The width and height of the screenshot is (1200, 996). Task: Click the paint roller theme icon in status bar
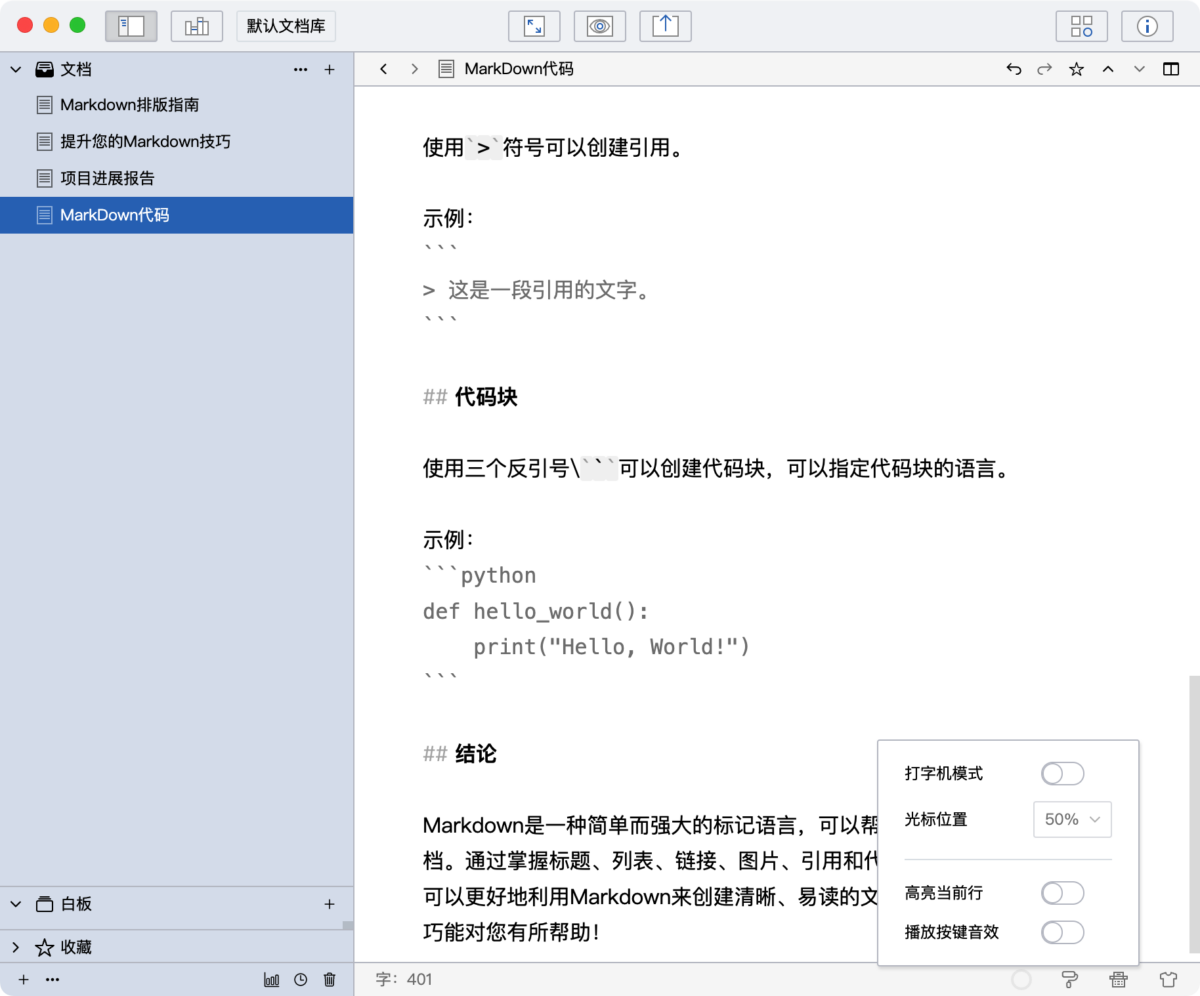(x=1069, y=980)
